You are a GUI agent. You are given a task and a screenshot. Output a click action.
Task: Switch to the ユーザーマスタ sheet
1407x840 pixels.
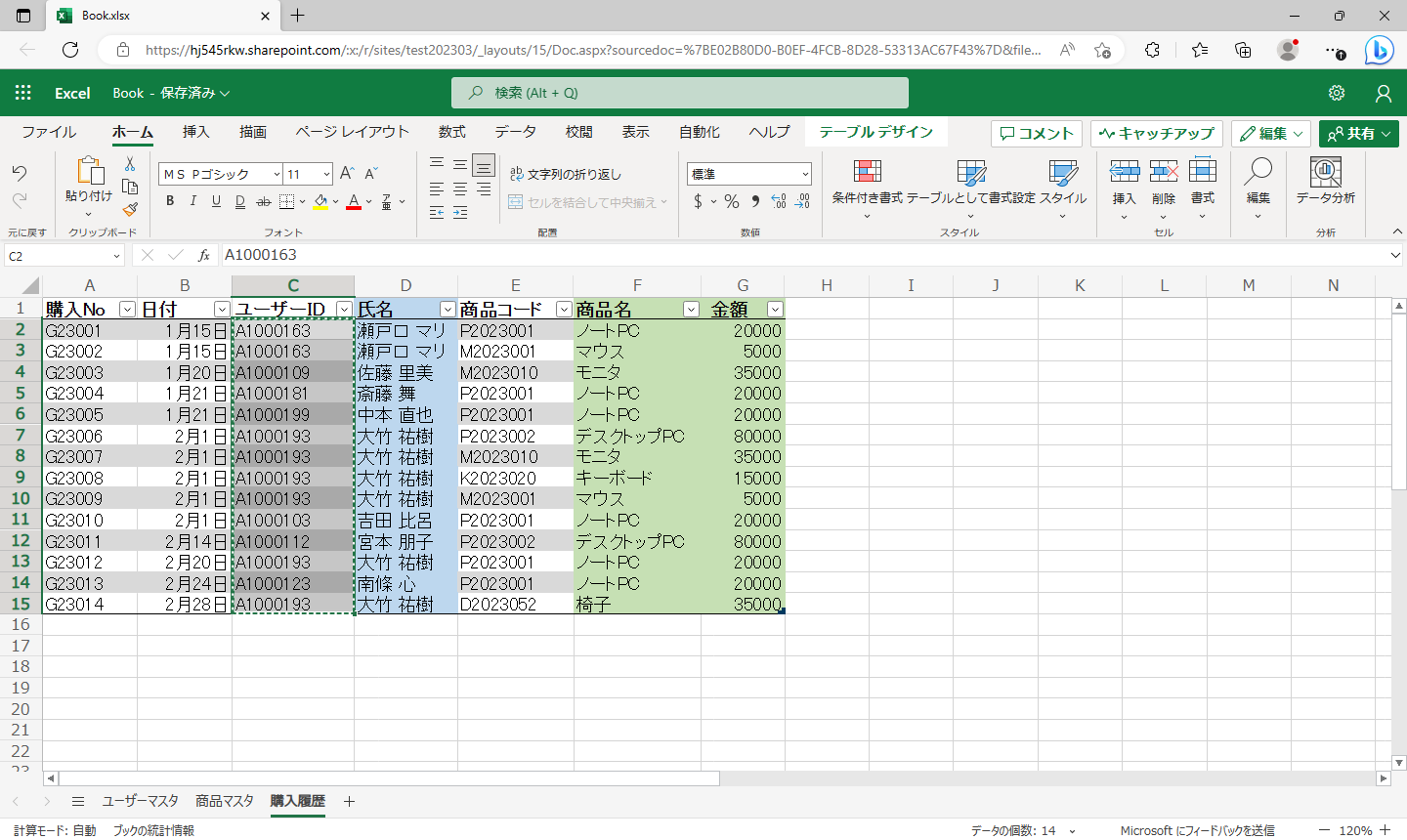(141, 801)
